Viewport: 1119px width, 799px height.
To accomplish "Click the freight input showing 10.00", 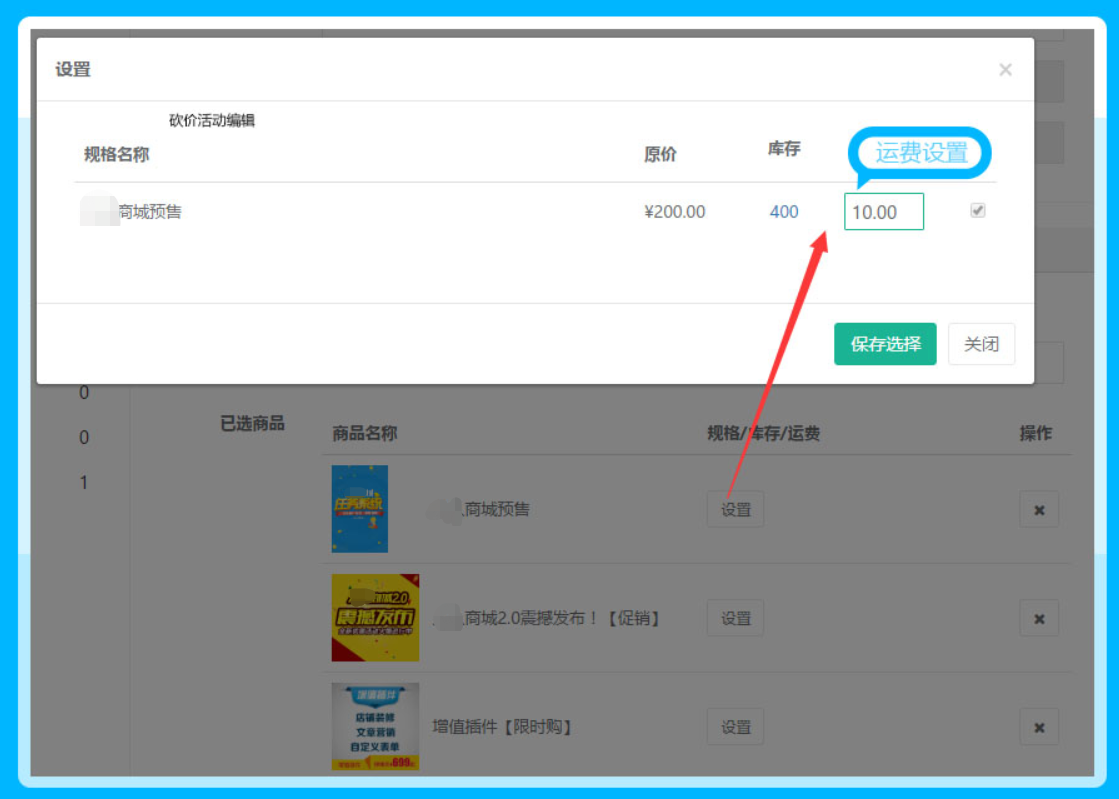I will [x=883, y=212].
